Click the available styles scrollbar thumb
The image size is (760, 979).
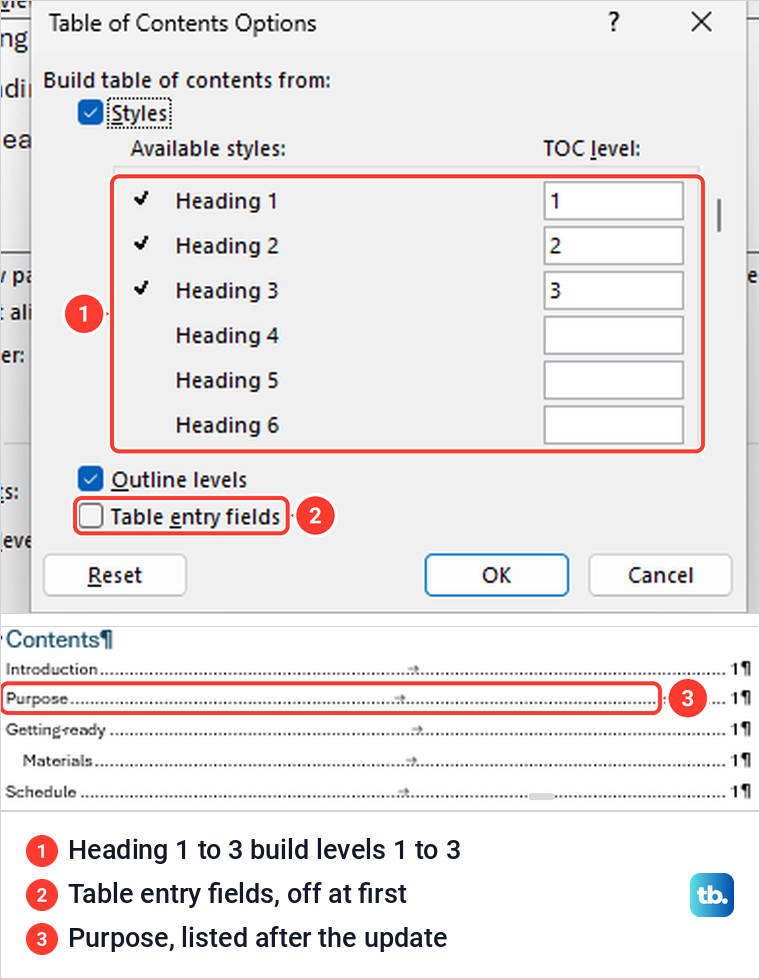tap(719, 215)
